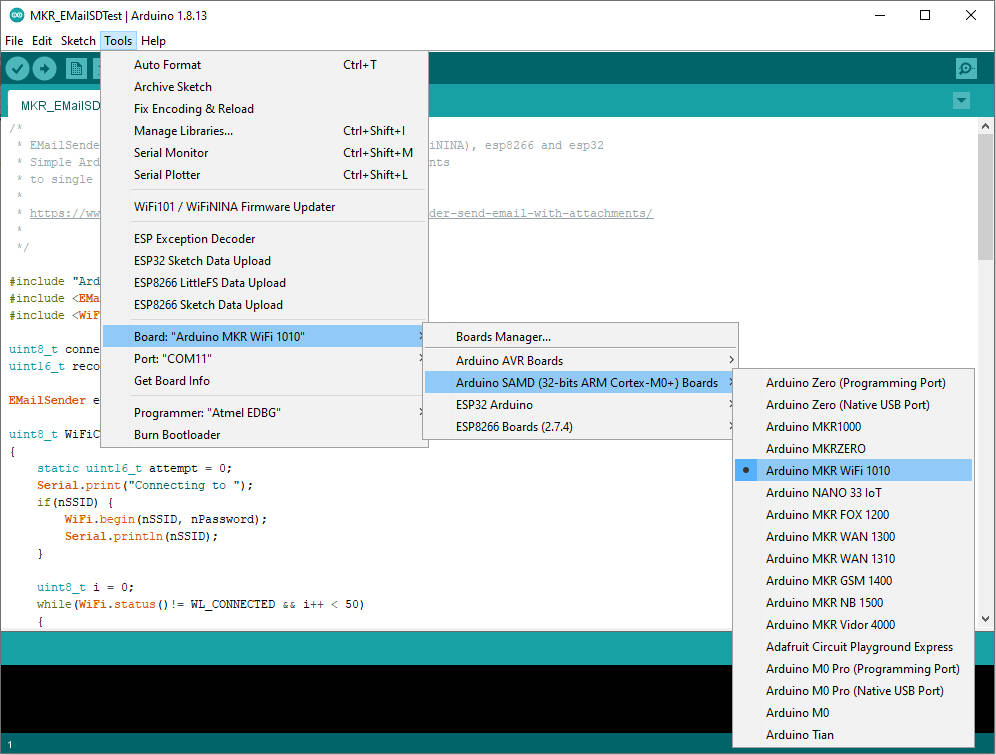Click the Upload arrow toolbar icon
The width and height of the screenshot is (996, 755).
point(44,69)
